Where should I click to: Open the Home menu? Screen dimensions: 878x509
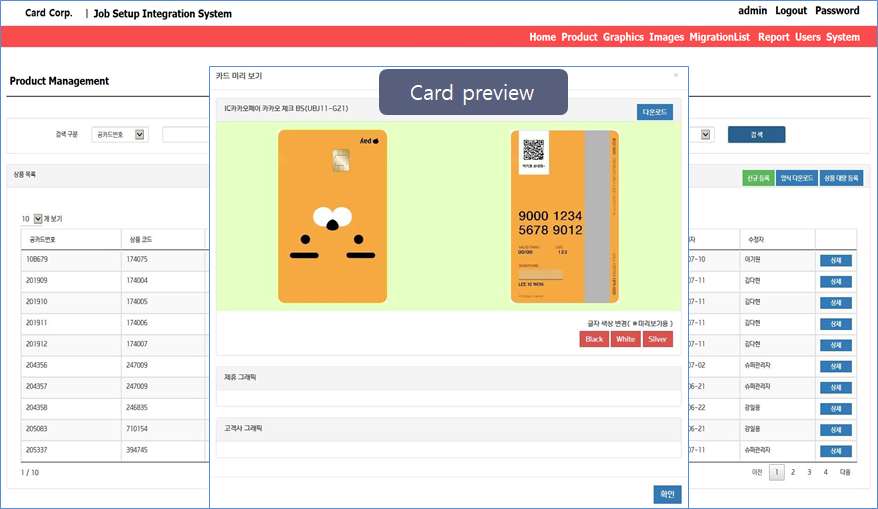(542, 37)
